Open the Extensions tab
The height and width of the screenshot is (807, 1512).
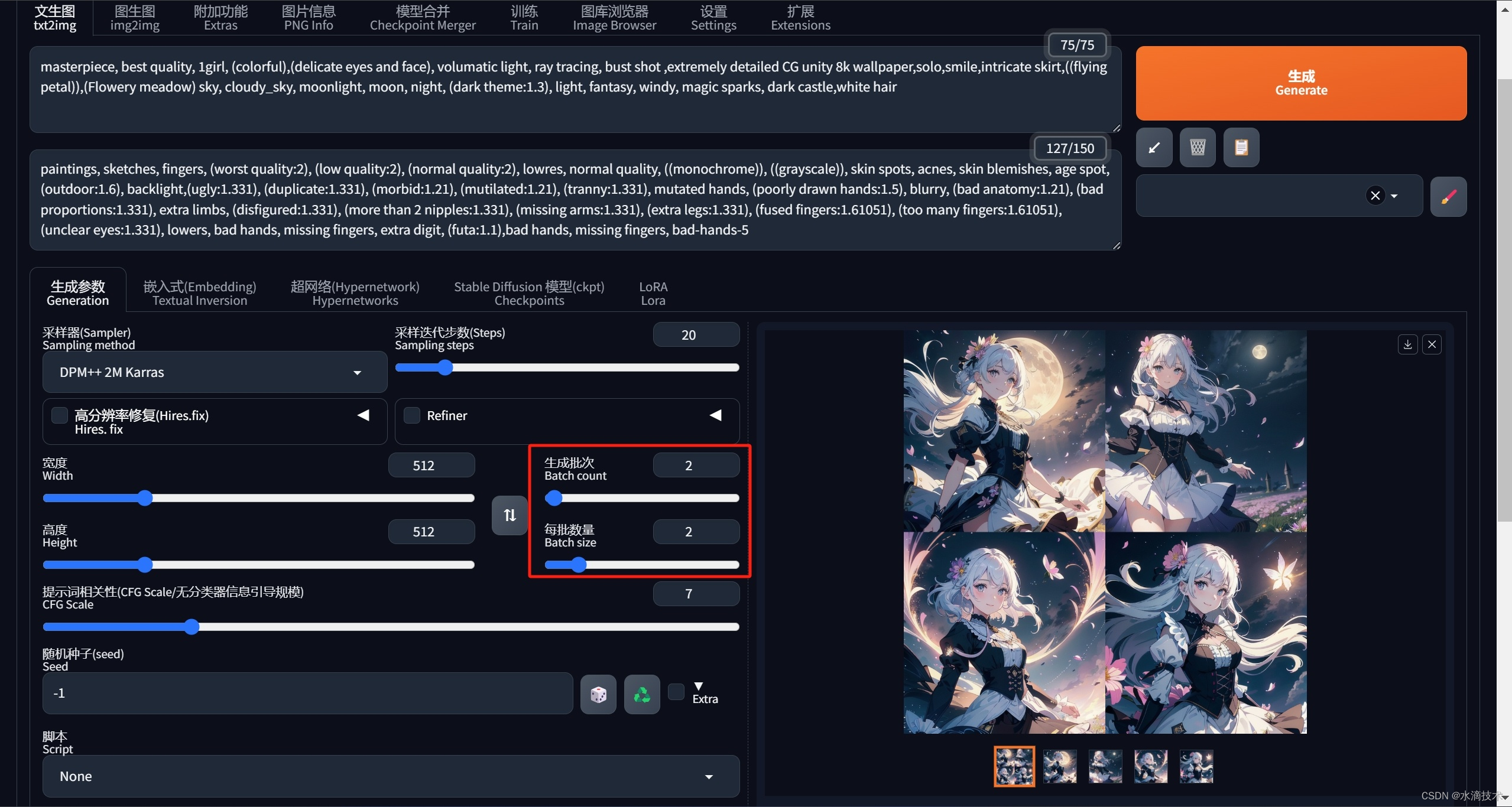pyautogui.click(x=800, y=18)
